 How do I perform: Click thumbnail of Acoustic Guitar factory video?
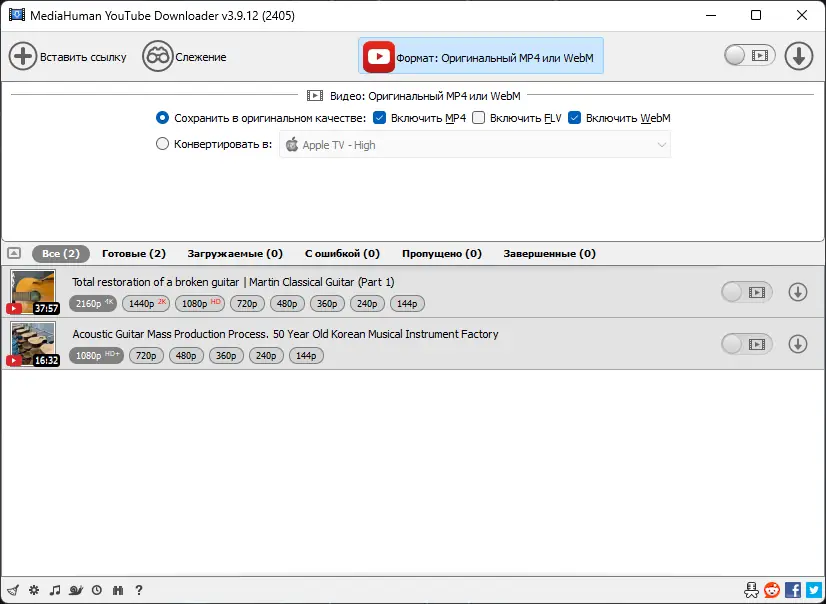pos(33,343)
